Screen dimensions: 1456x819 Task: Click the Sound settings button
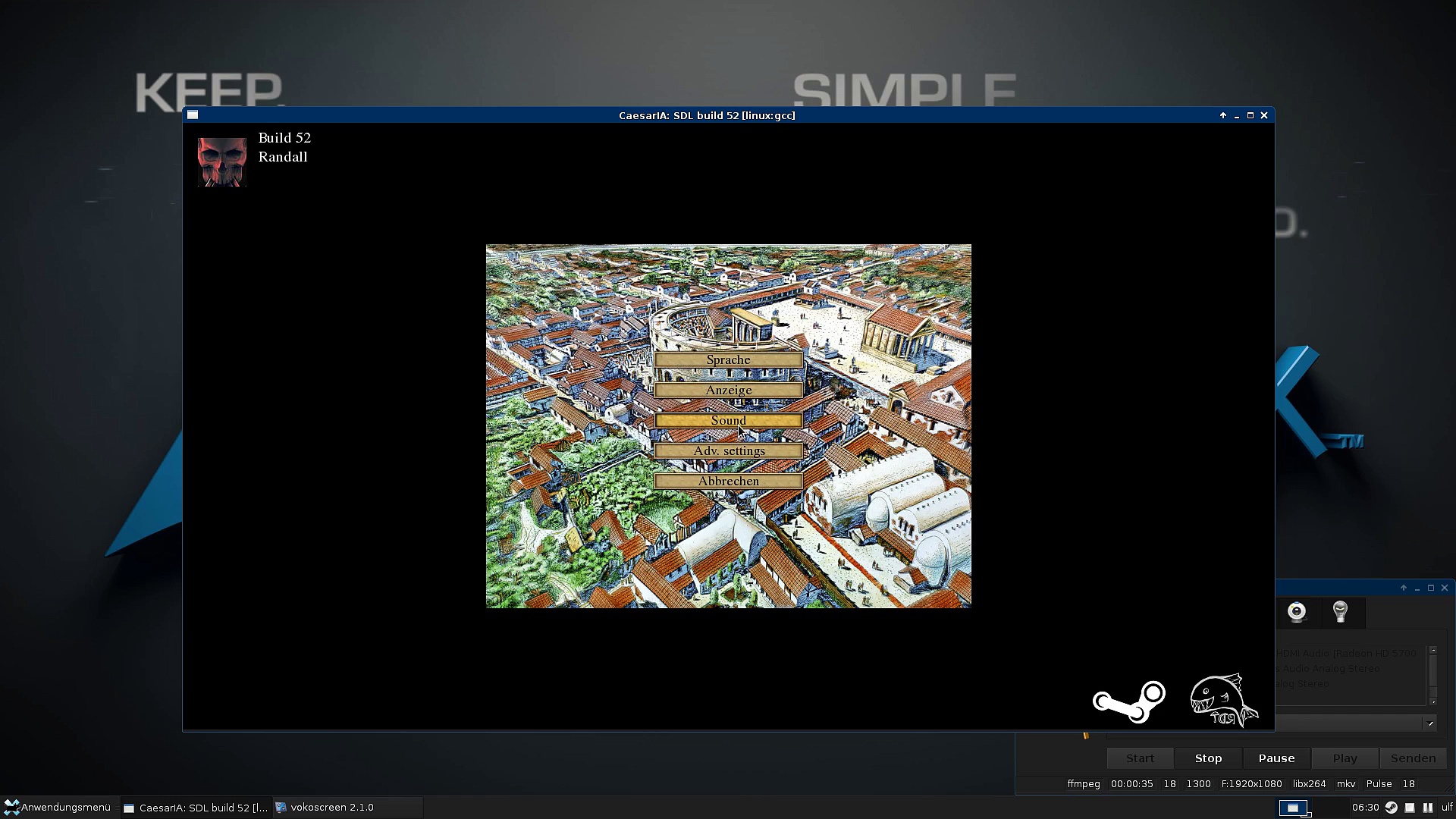pyautogui.click(x=728, y=421)
